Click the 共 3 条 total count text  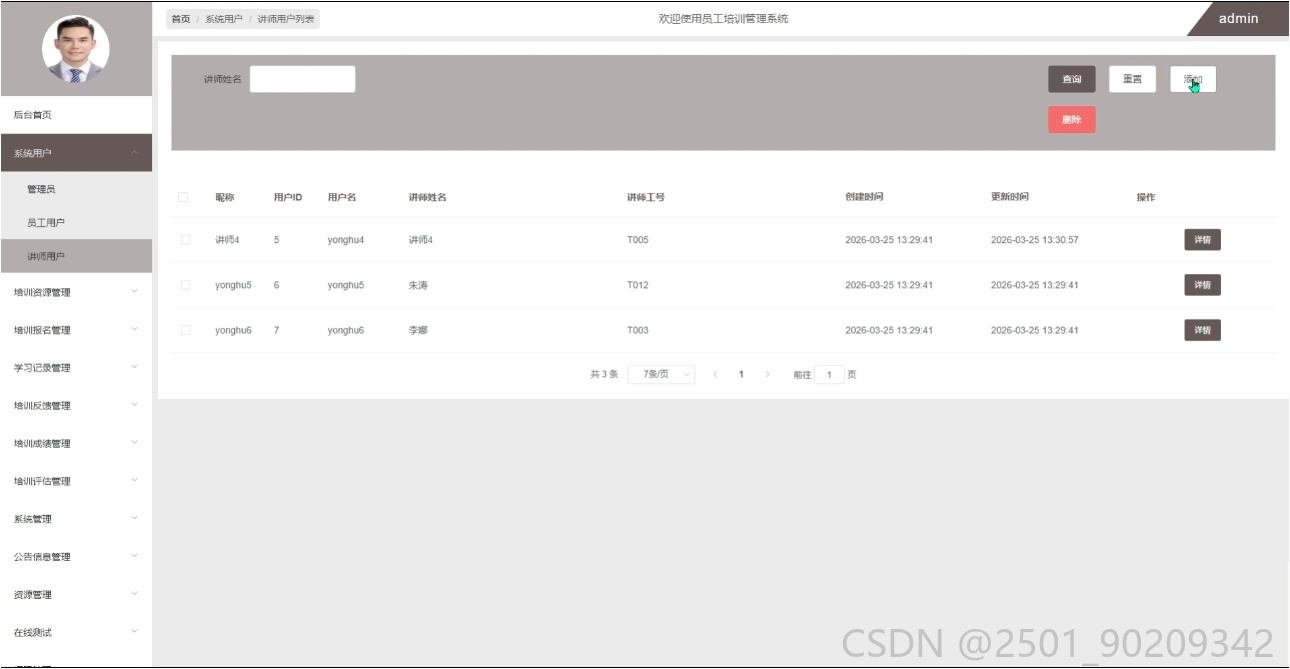[604, 374]
